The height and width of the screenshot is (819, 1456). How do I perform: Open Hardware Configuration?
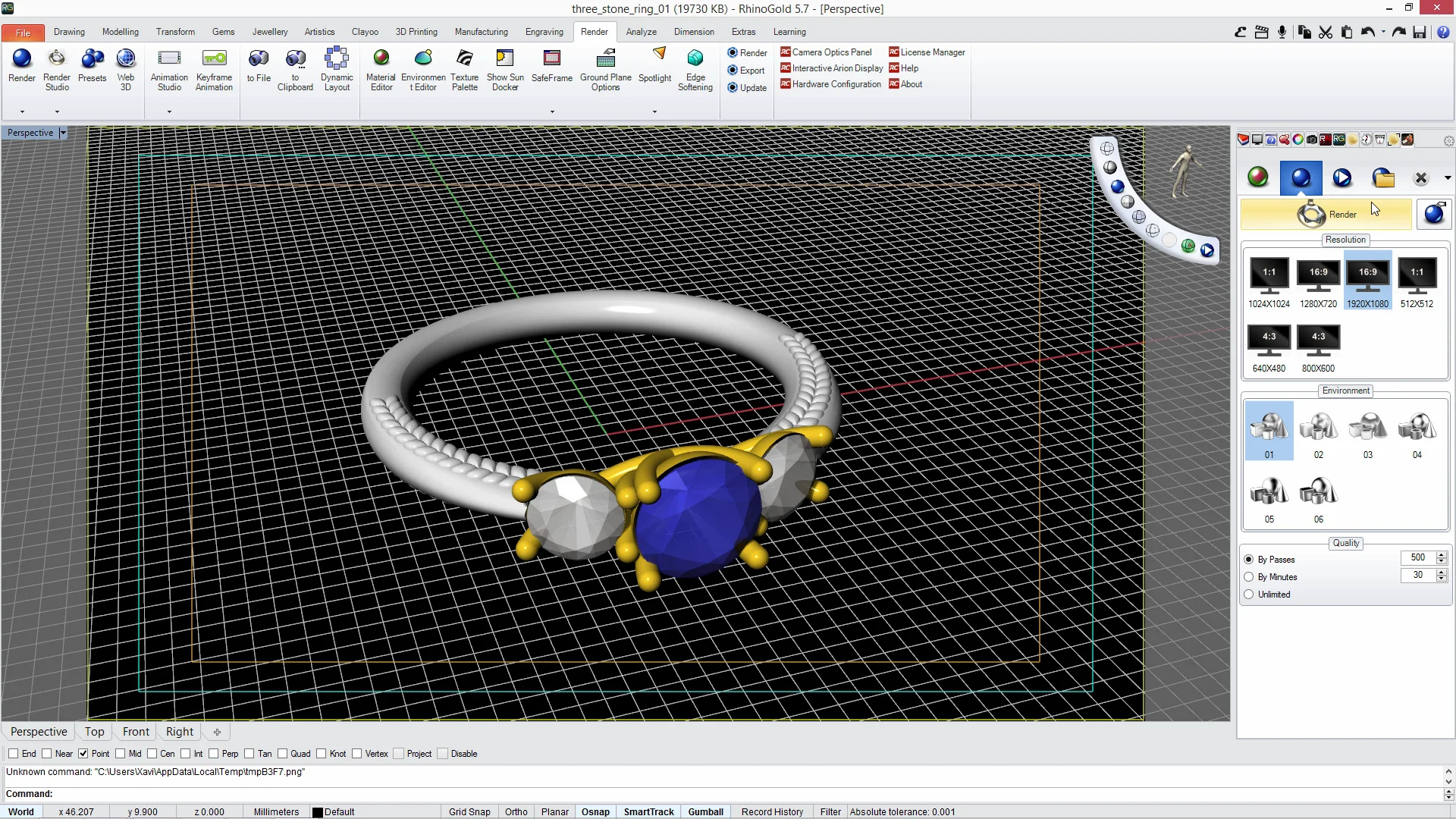tap(831, 84)
